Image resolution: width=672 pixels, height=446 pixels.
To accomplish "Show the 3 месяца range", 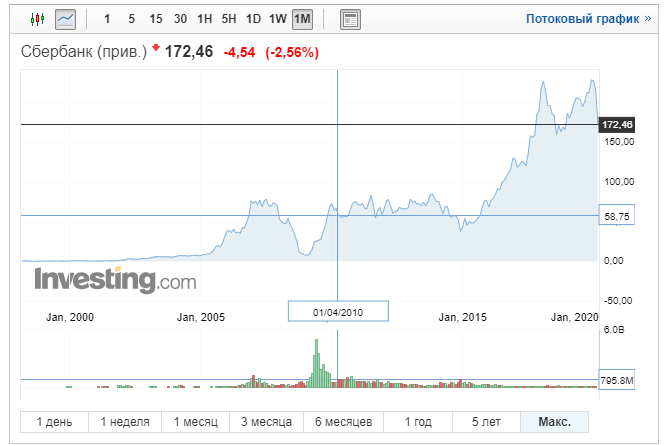I will pos(266,422).
